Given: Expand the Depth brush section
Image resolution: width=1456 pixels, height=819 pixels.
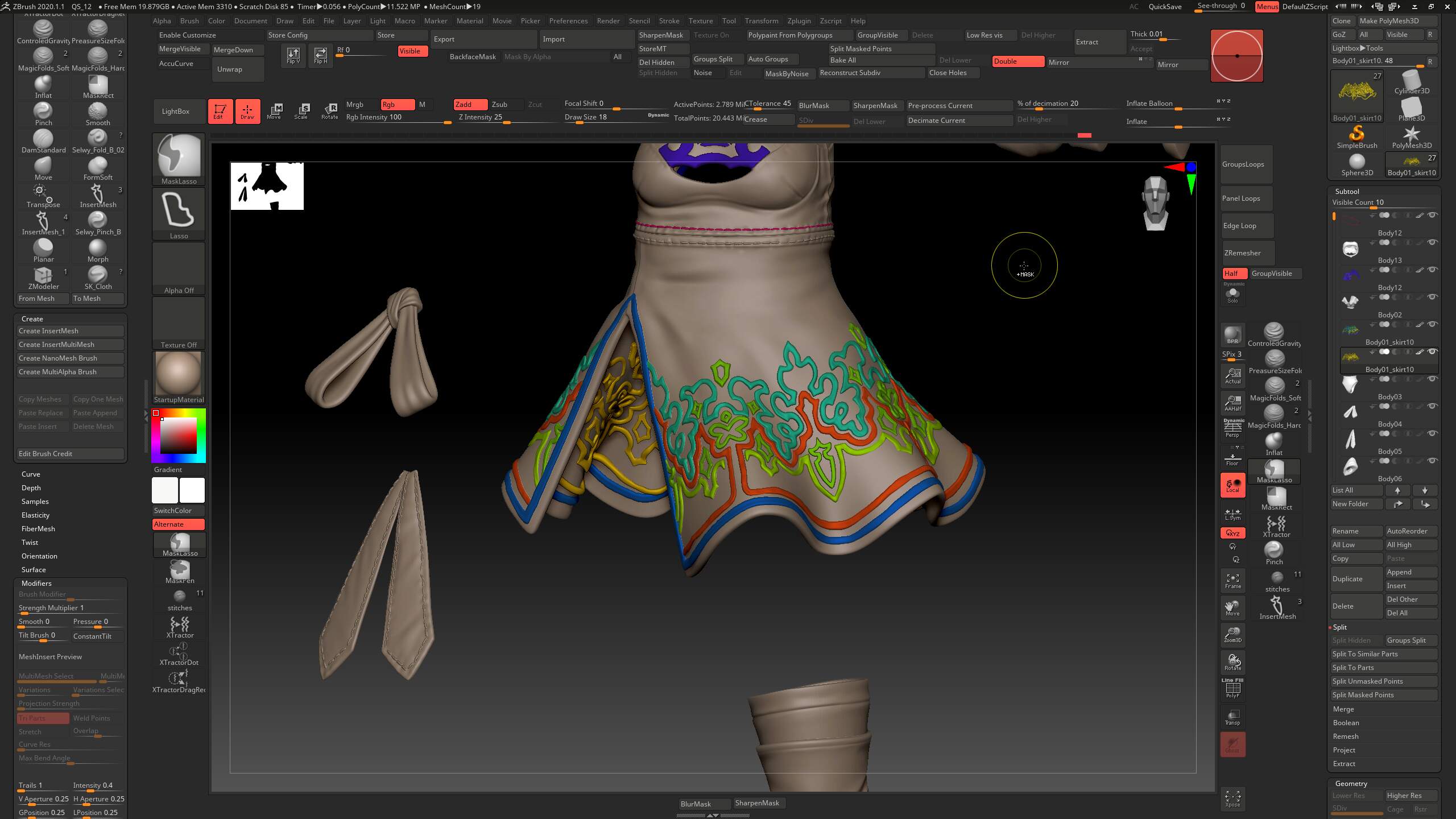Looking at the screenshot, I should pos(31,488).
